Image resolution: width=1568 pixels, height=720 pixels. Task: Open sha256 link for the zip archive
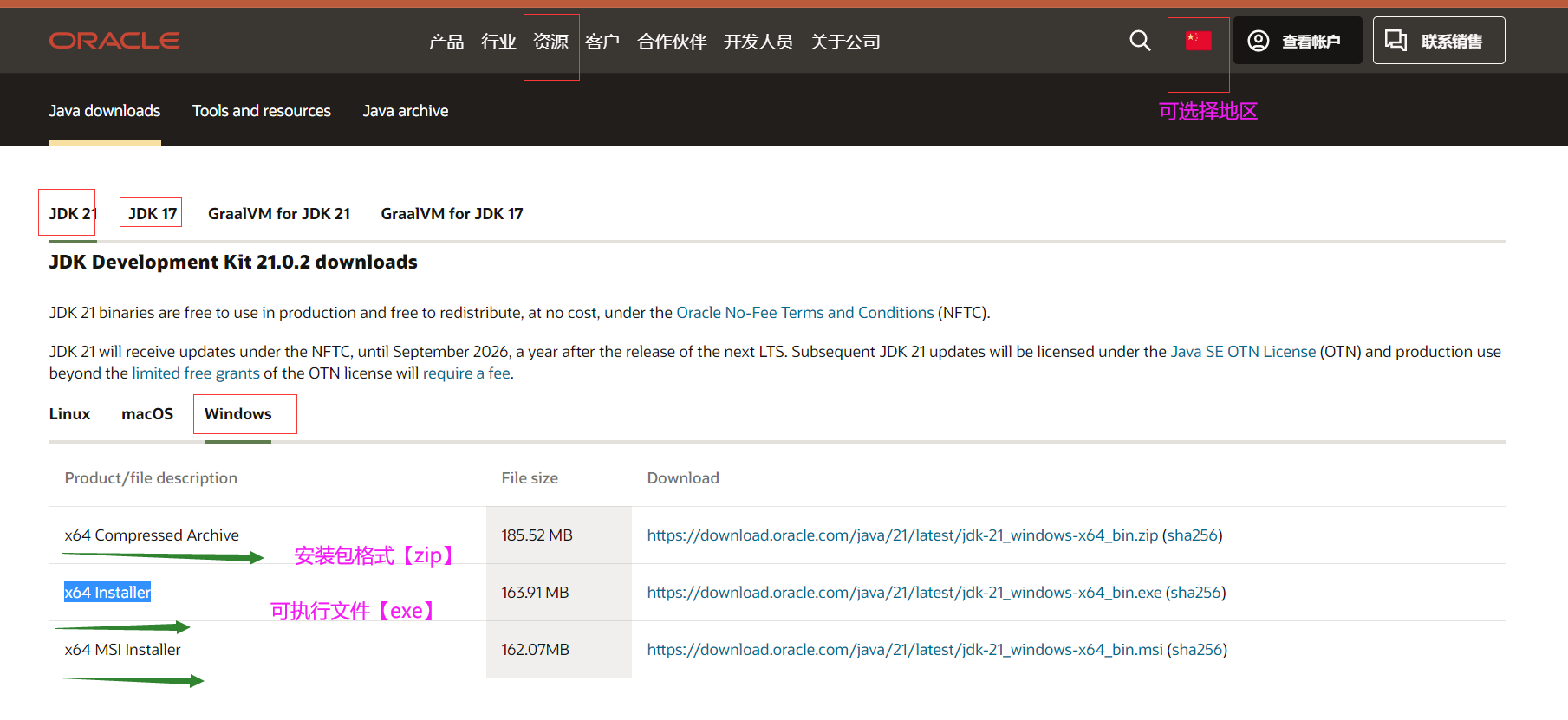1193,535
